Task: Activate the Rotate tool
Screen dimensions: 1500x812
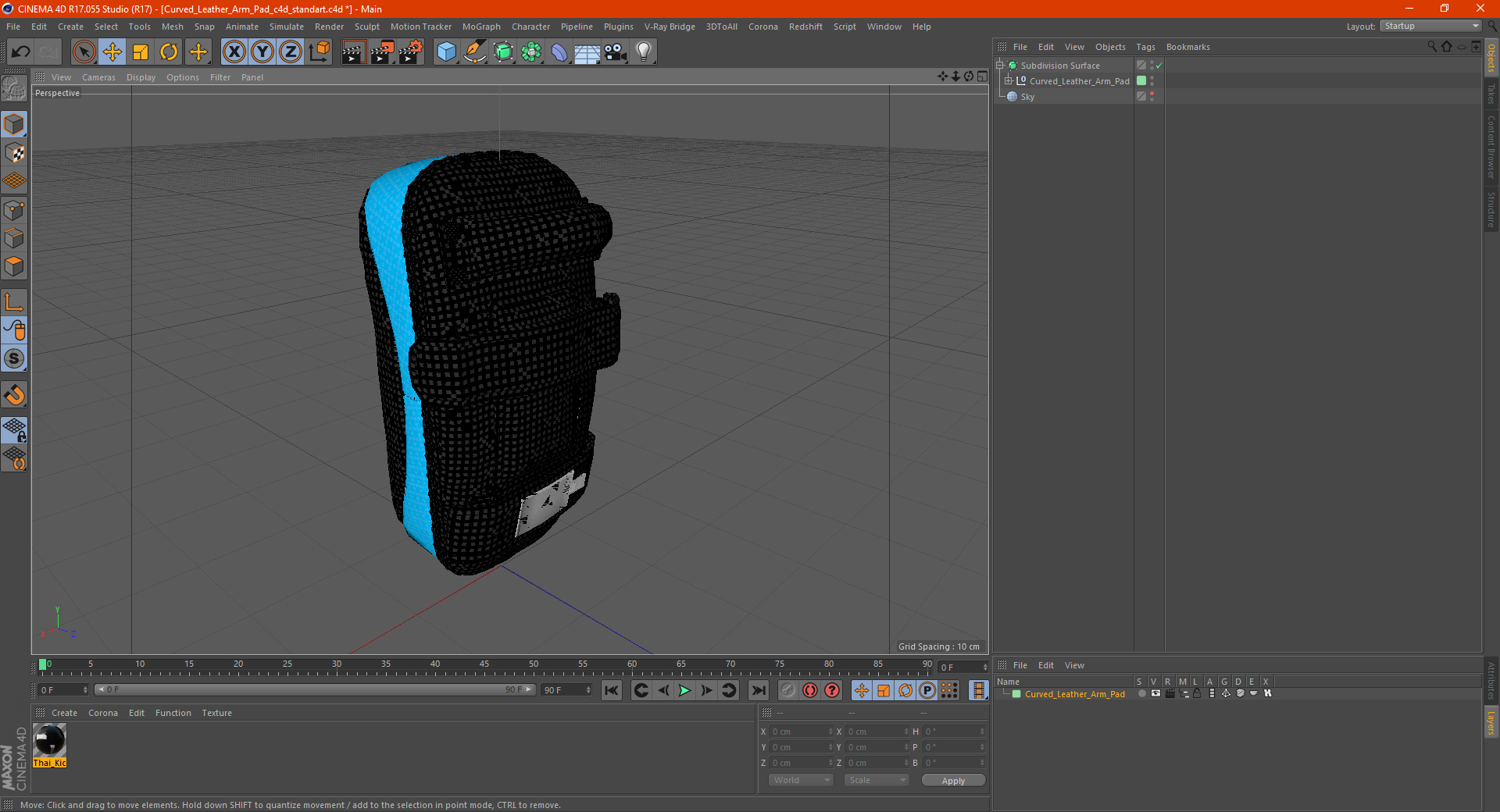Action: (169, 52)
